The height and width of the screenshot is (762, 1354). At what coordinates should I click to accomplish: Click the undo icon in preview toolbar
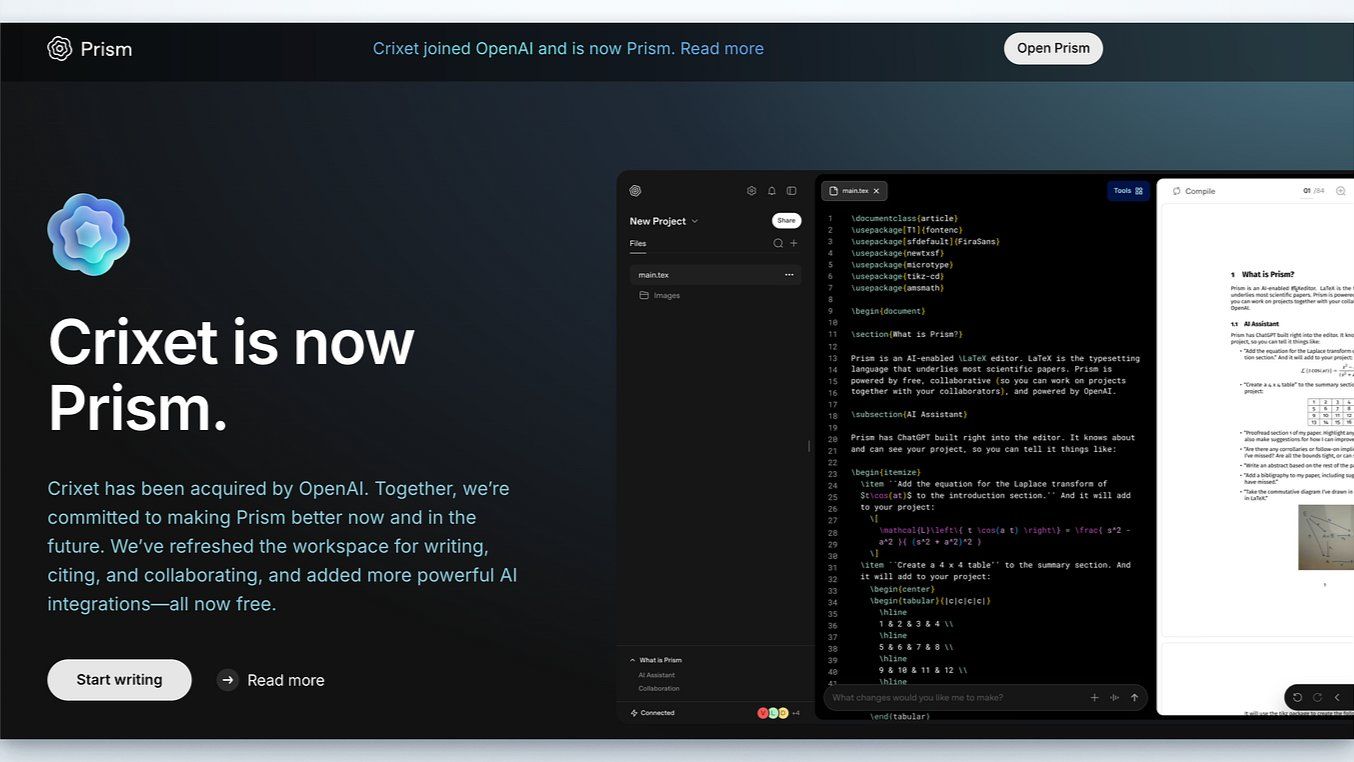click(x=1297, y=698)
